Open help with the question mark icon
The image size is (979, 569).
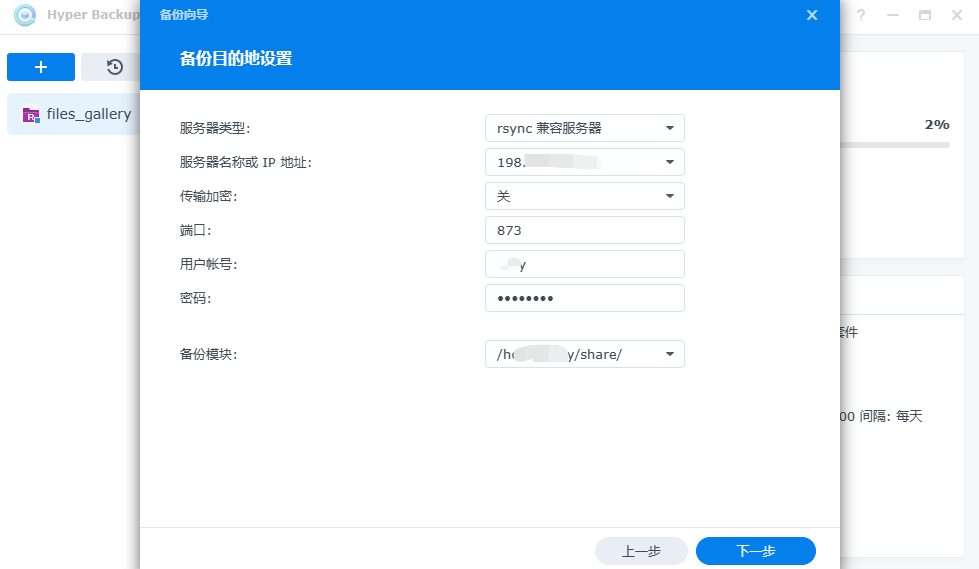pyautogui.click(x=860, y=15)
